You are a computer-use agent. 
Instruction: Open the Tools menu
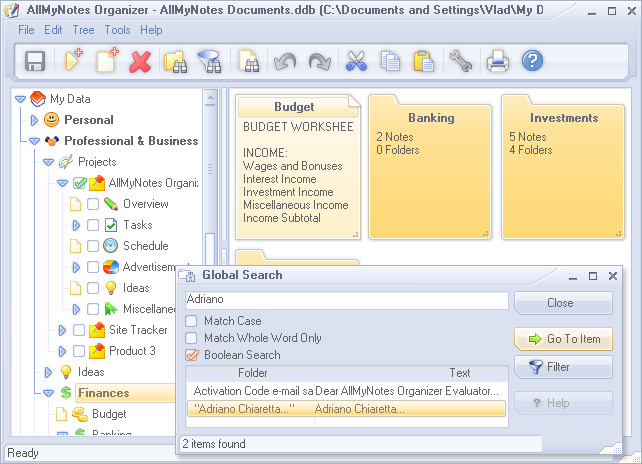pyautogui.click(x=117, y=30)
